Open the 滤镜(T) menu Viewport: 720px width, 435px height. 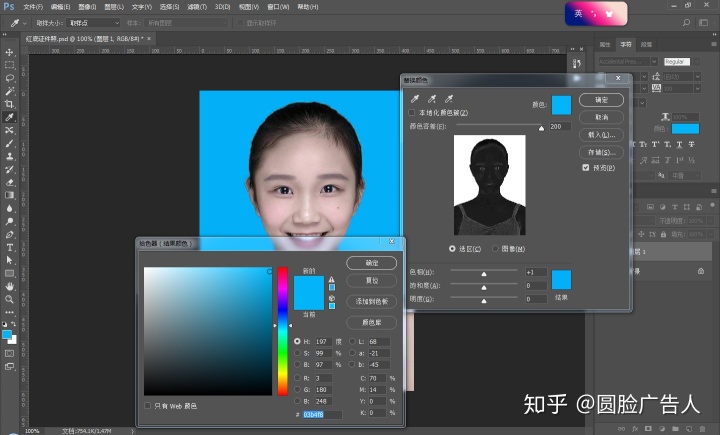point(195,6)
